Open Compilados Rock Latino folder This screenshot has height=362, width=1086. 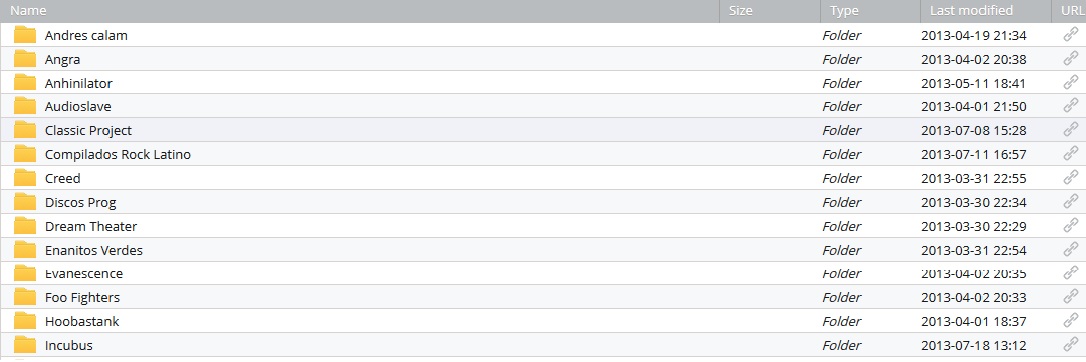[118, 154]
